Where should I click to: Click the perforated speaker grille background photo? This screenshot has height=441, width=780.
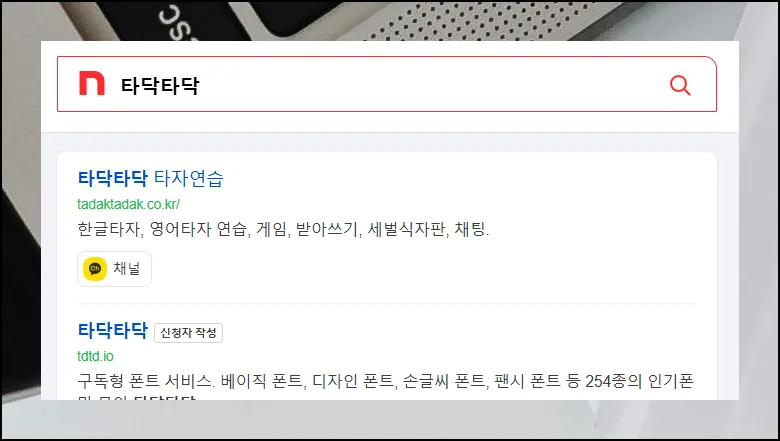click(483, 22)
